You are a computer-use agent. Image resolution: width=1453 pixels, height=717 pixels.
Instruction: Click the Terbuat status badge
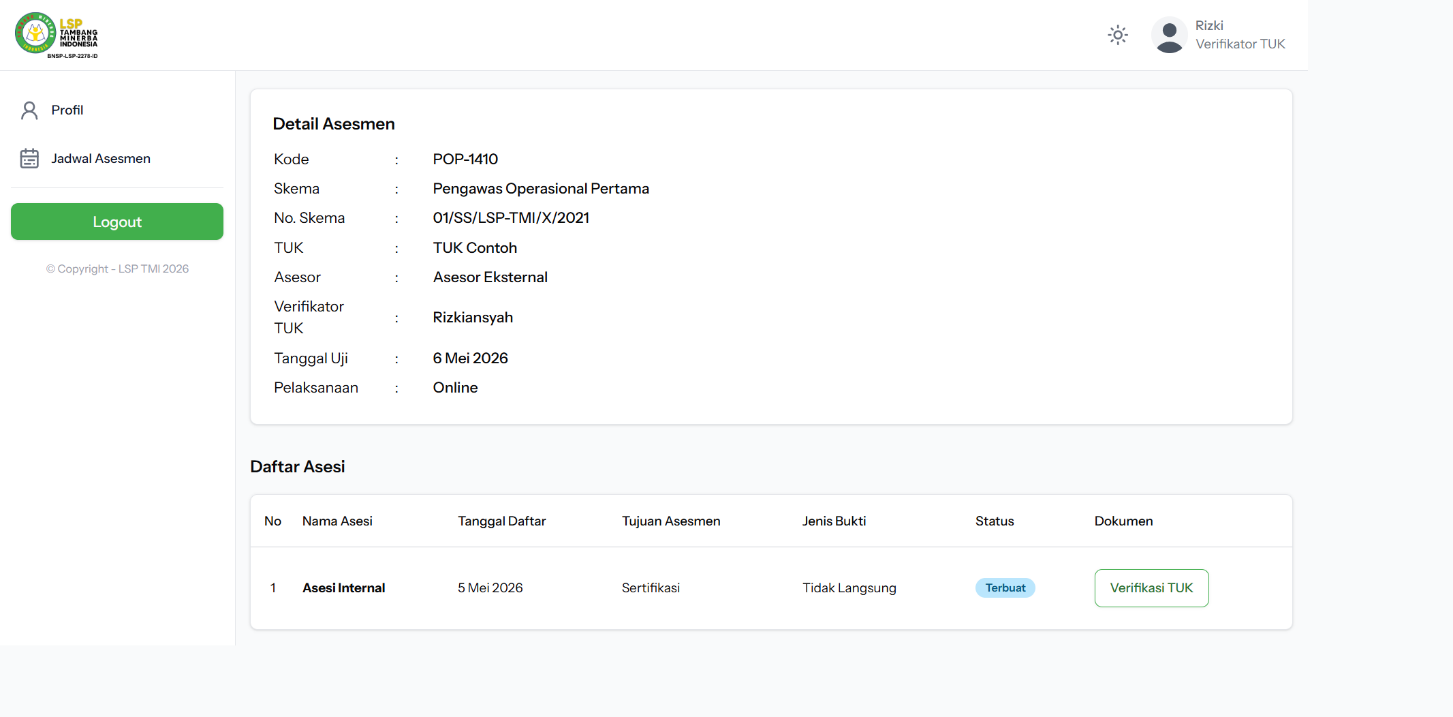click(x=1005, y=588)
